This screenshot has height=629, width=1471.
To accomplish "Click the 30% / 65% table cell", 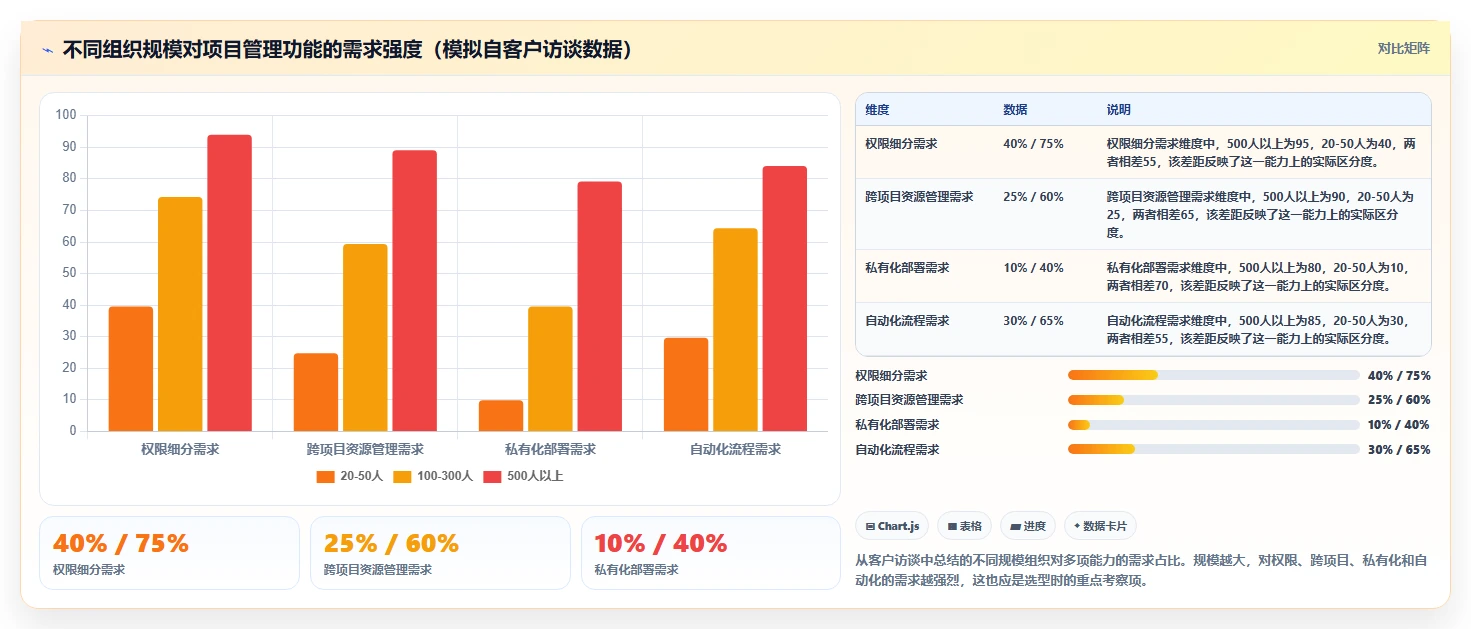I will point(1033,321).
